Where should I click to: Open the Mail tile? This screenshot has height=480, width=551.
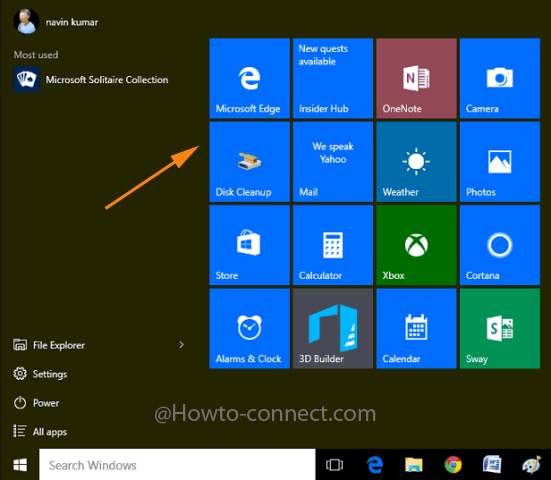click(x=333, y=162)
